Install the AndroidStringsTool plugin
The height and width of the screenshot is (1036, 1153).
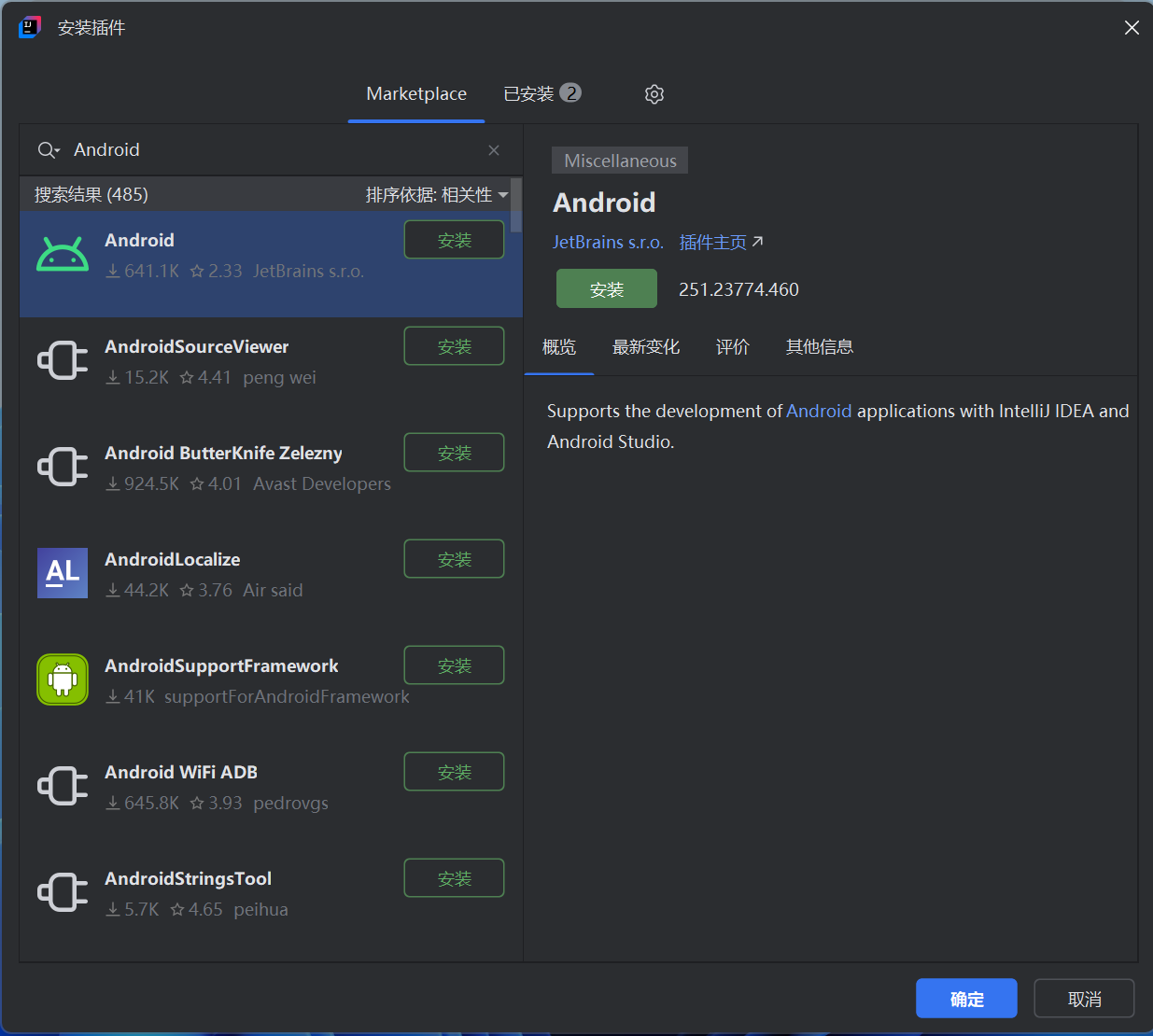click(455, 878)
